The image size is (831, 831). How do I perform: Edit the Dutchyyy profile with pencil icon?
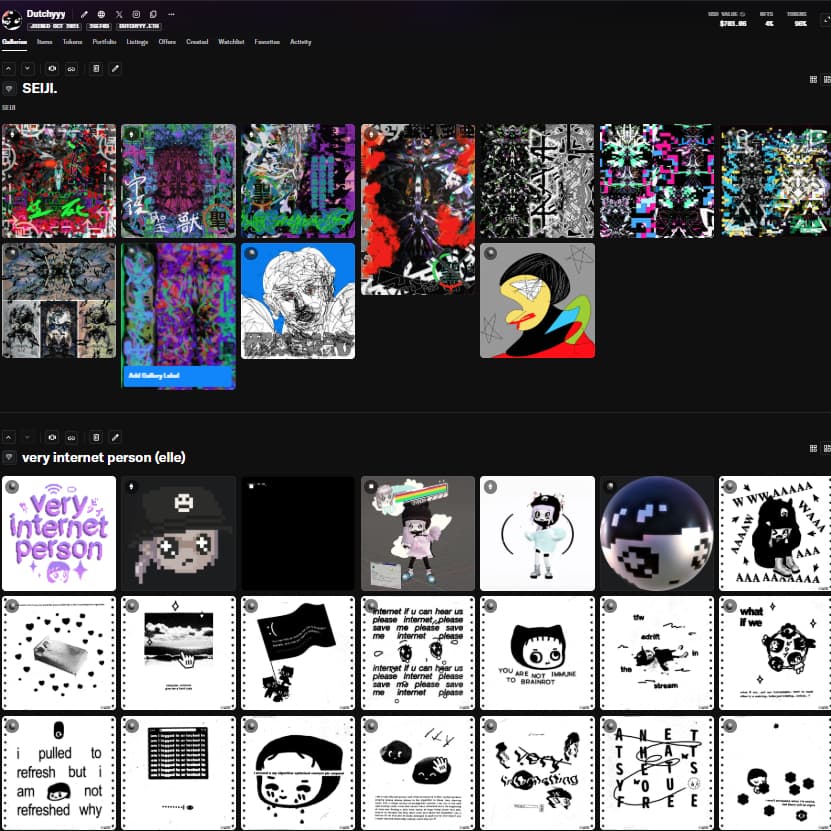[x=84, y=13]
